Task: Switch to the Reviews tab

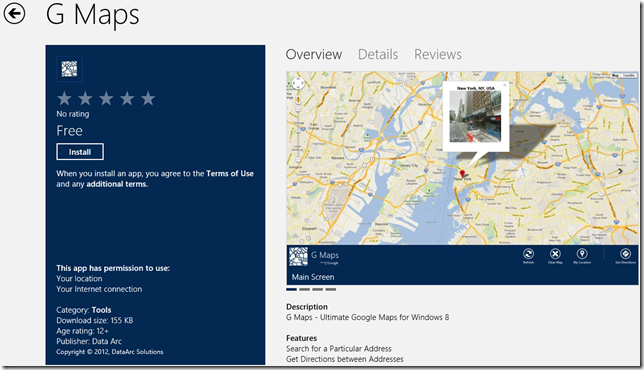Action: coord(438,54)
